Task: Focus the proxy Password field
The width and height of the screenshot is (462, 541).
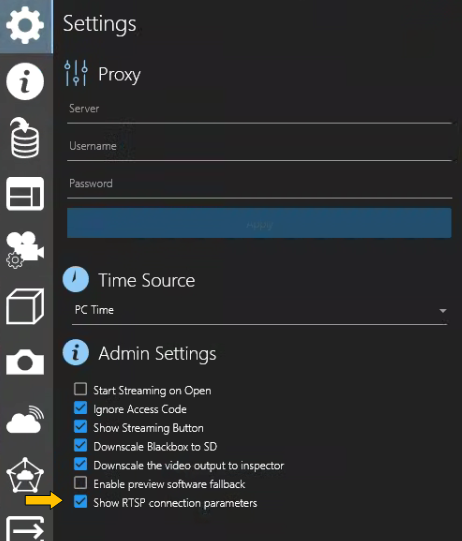Action: pyautogui.click(x=259, y=186)
